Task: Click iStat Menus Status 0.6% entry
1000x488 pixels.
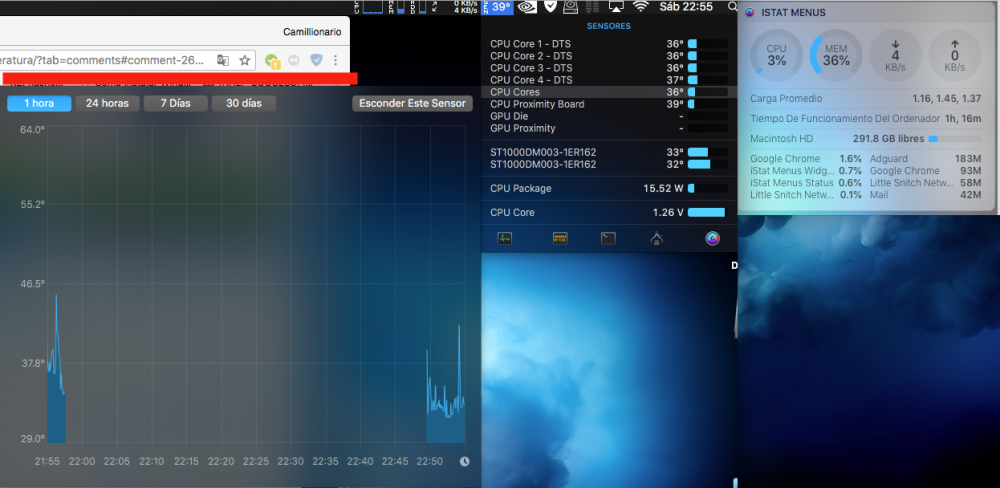Action: coord(805,183)
